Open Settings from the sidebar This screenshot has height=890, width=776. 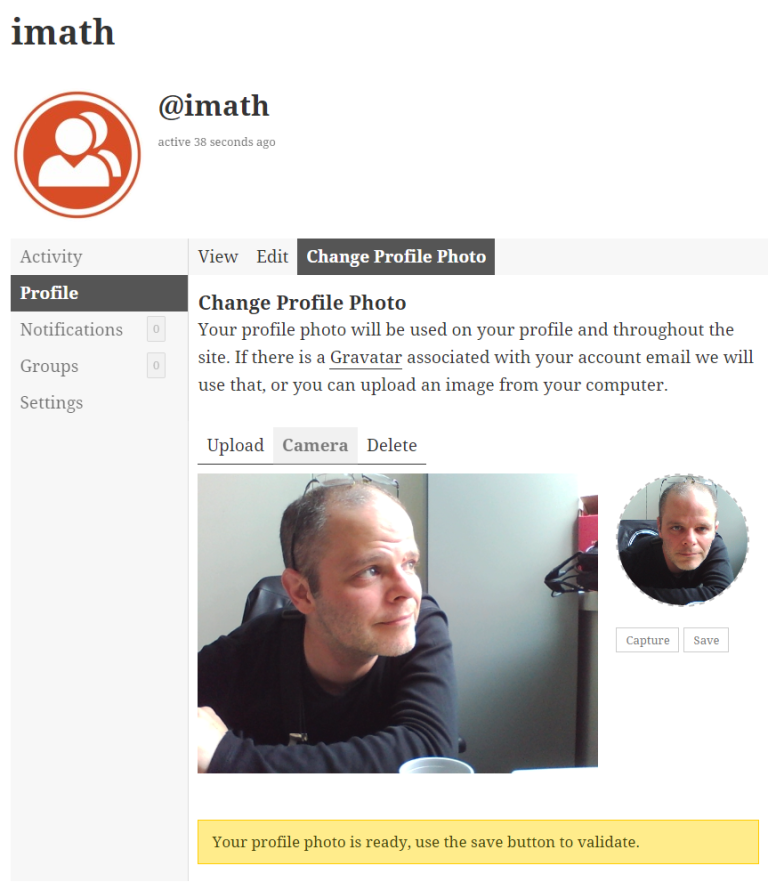(x=51, y=402)
